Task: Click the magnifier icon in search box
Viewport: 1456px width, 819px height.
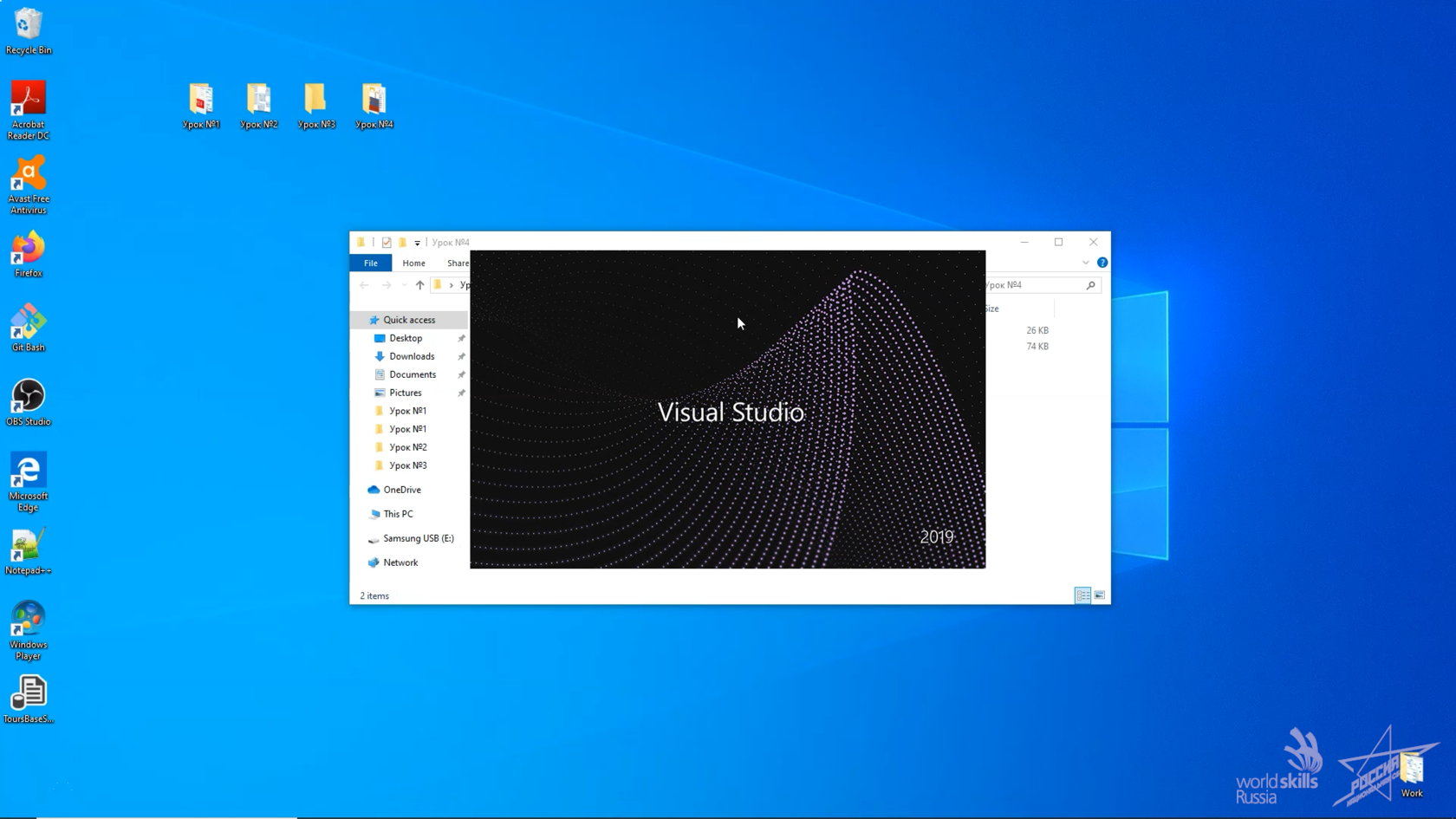Action: tap(1091, 285)
